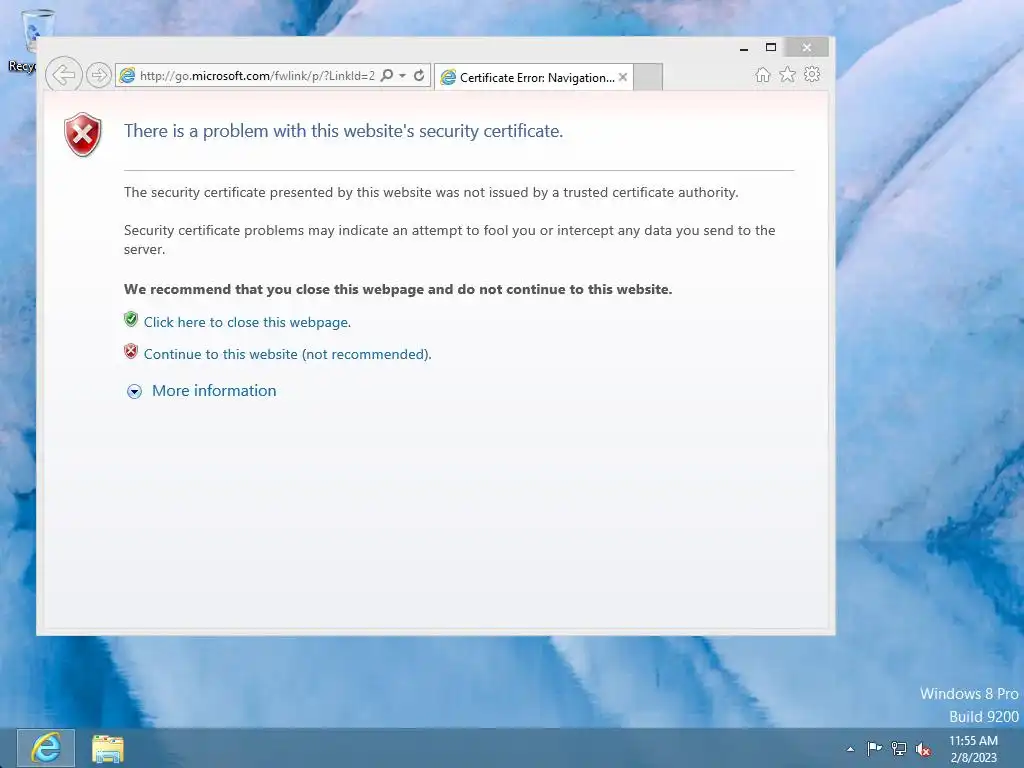Image resolution: width=1024 pixels, height=768 pixels.
Task: Click the muted volume tray icon
Action: tap(923, 749)
